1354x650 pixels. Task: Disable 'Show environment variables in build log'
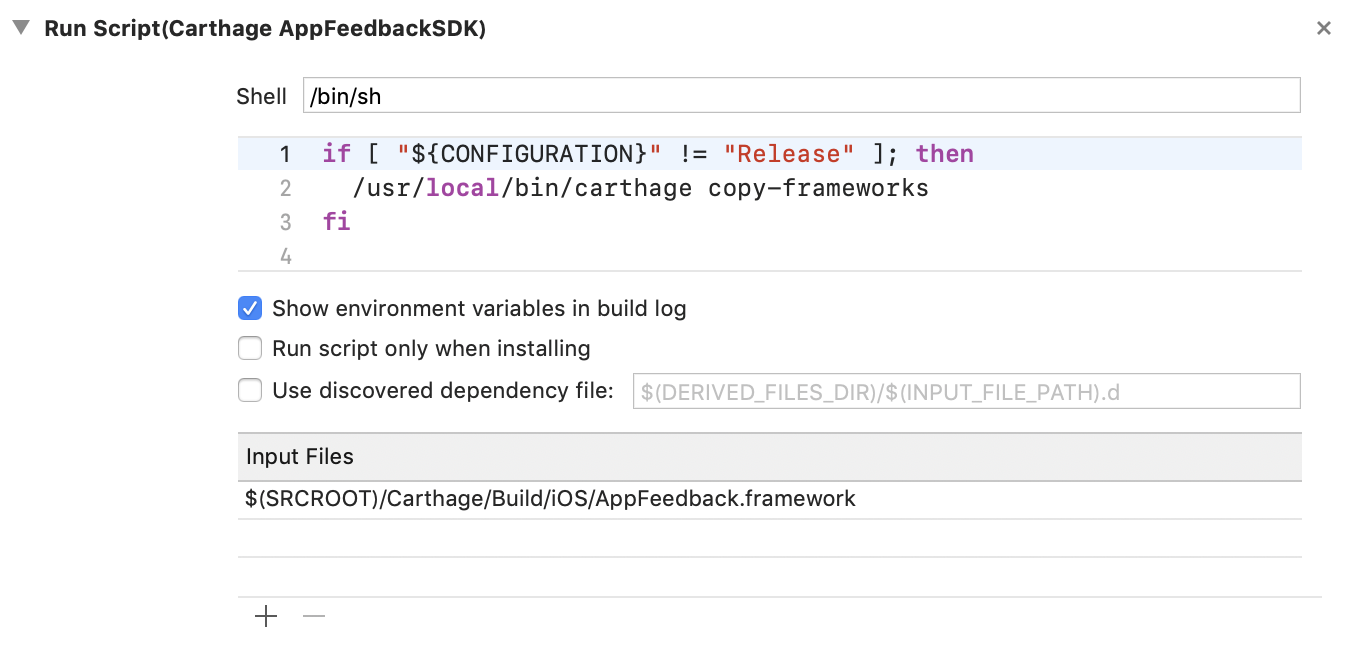(249, 308)
